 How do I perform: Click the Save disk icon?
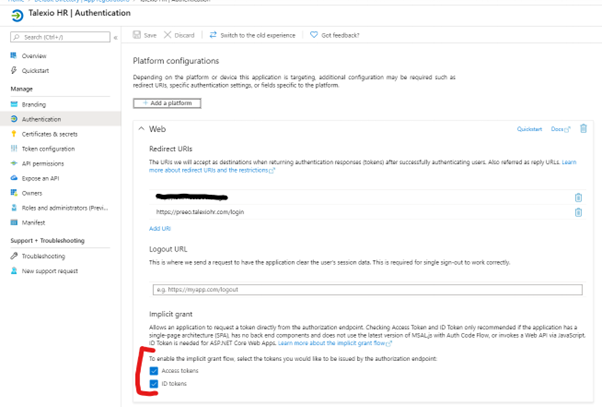click(137, 35)
